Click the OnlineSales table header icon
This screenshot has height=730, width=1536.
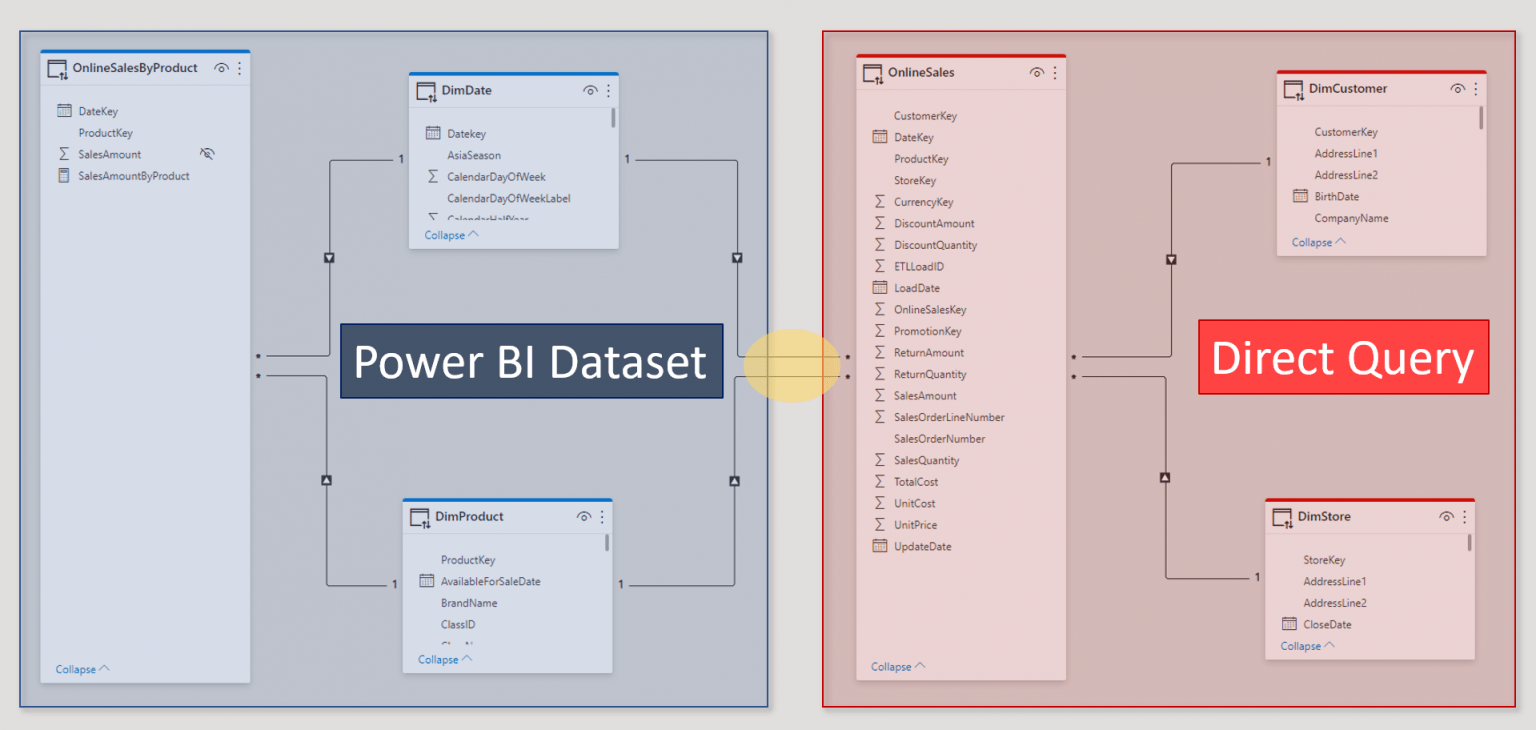coord(873,73)
